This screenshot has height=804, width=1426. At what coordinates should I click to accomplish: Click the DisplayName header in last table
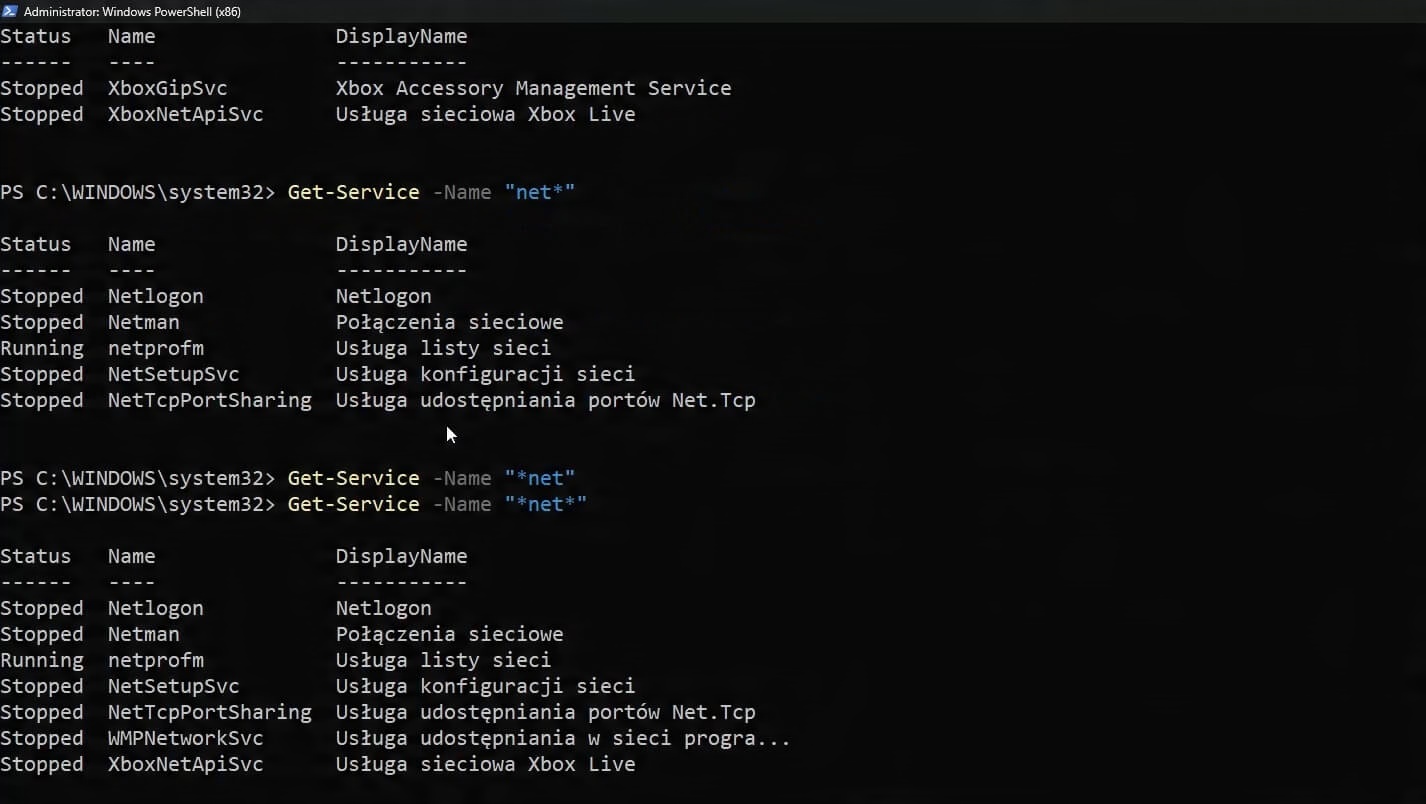pos(401,556)
